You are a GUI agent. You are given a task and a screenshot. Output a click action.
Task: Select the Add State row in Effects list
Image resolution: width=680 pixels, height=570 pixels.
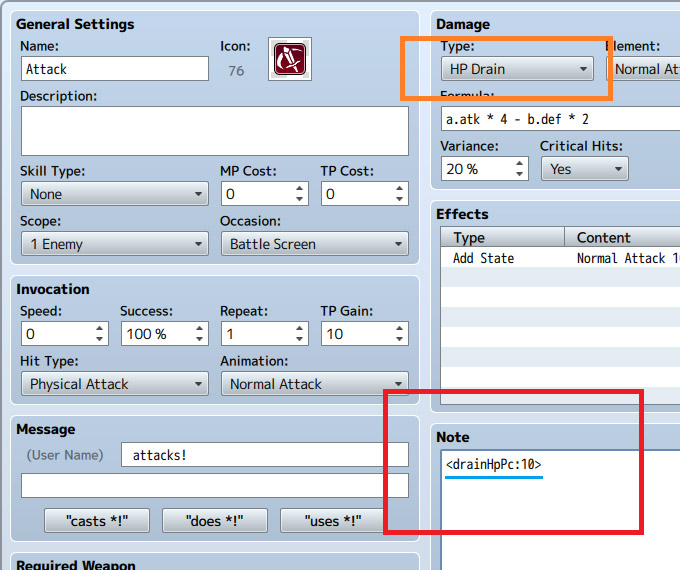560,258
